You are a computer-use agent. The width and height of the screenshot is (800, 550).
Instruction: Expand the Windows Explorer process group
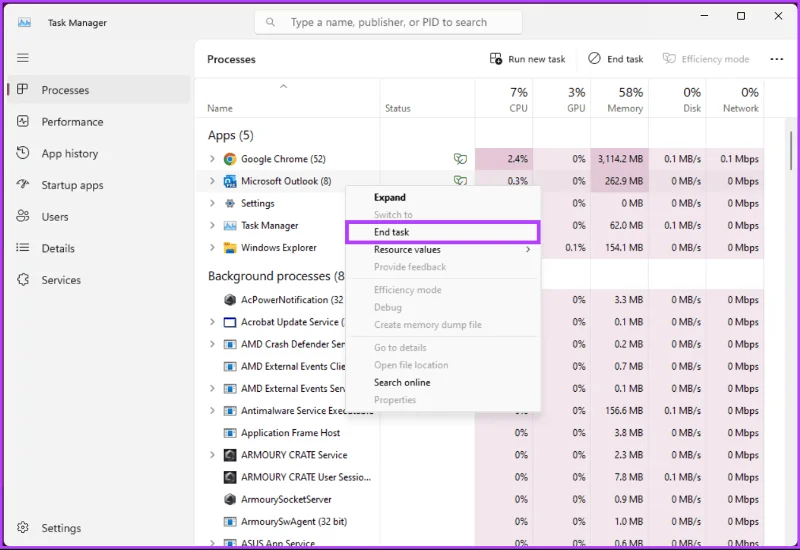212,248
